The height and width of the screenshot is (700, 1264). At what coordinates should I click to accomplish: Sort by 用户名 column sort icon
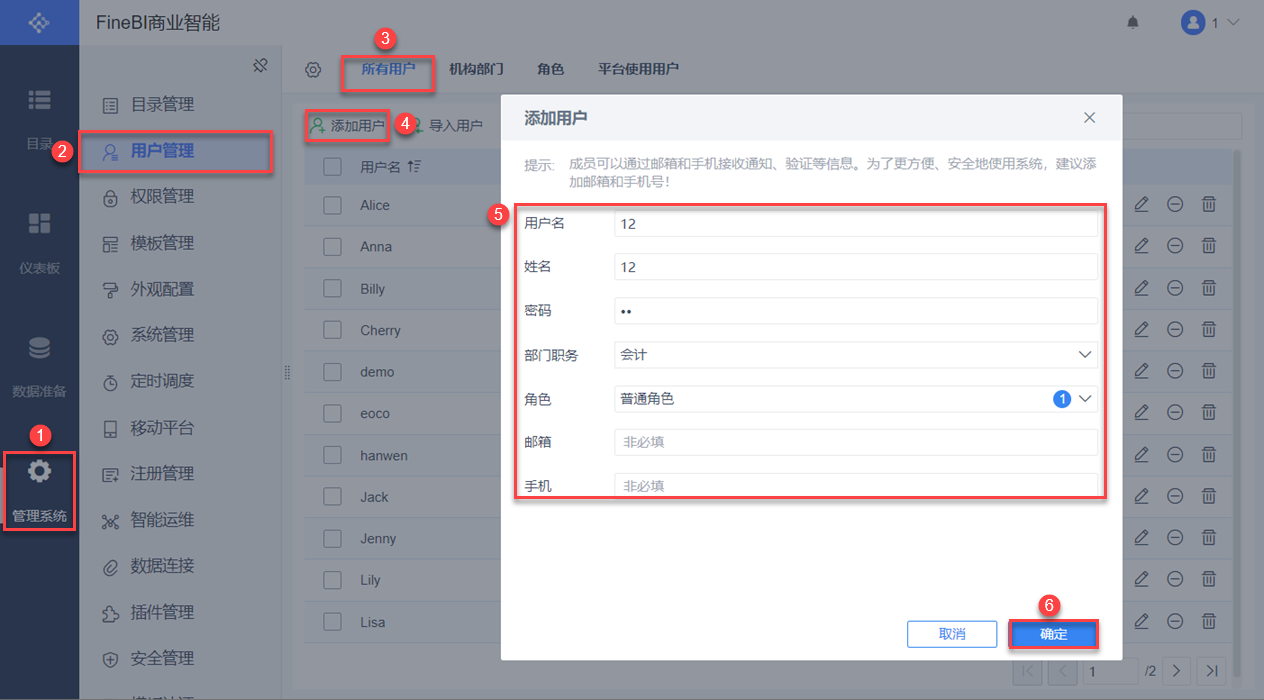pyautogui.click(x=414, y=167)
